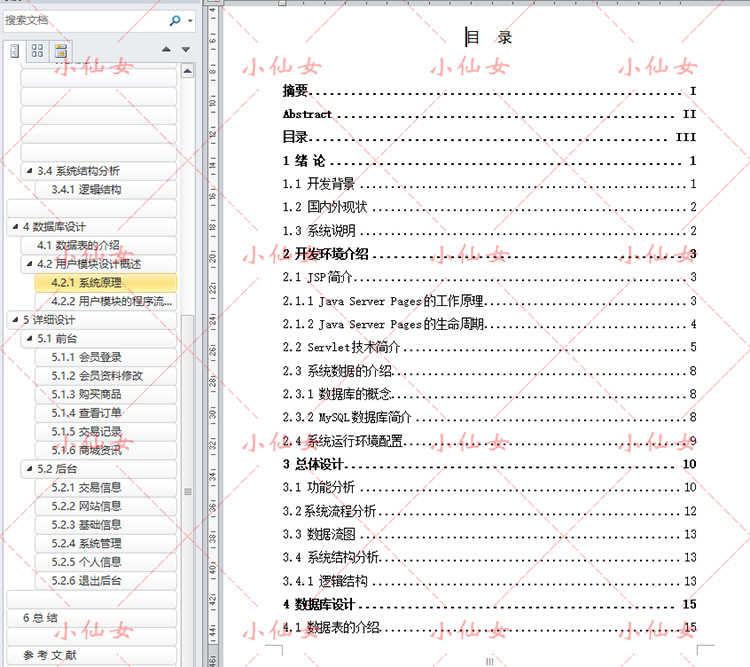The height and width of the screenshot is (667, 750).
Task: Collapse the 3.4 系统结构分析 heading
Action: [29, 170]
